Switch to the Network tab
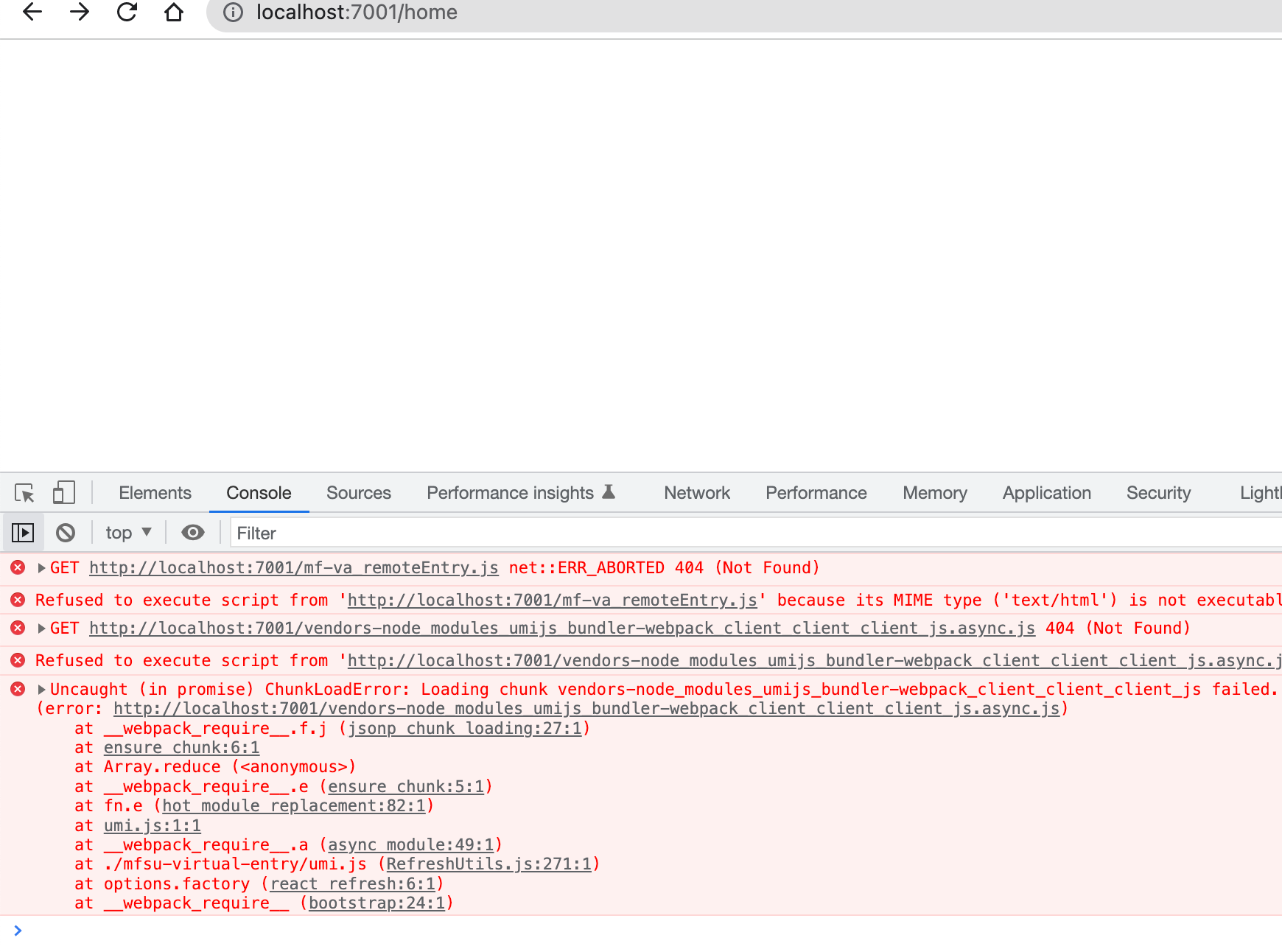This screenshot has height=952, width=1282. tap(696, 492)
